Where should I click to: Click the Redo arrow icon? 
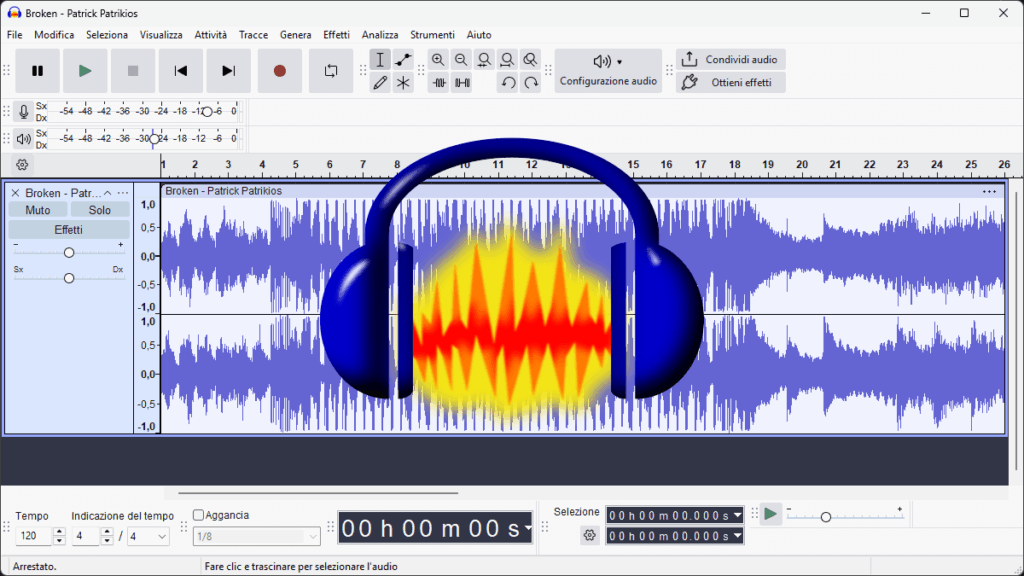click(531, 82)
